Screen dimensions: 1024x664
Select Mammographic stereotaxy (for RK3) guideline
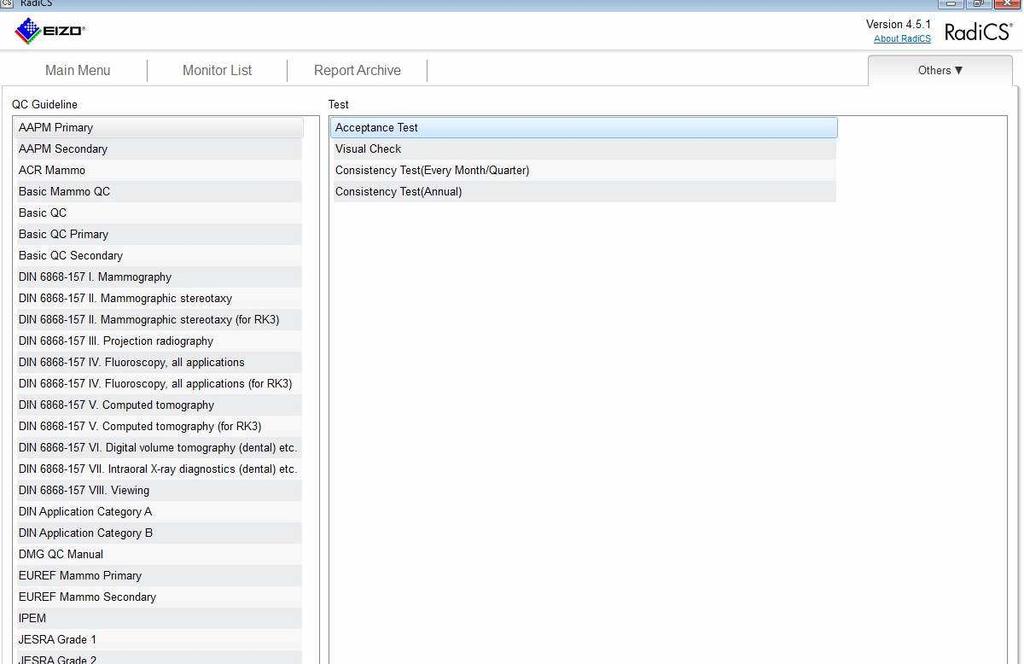click(159, 320)
